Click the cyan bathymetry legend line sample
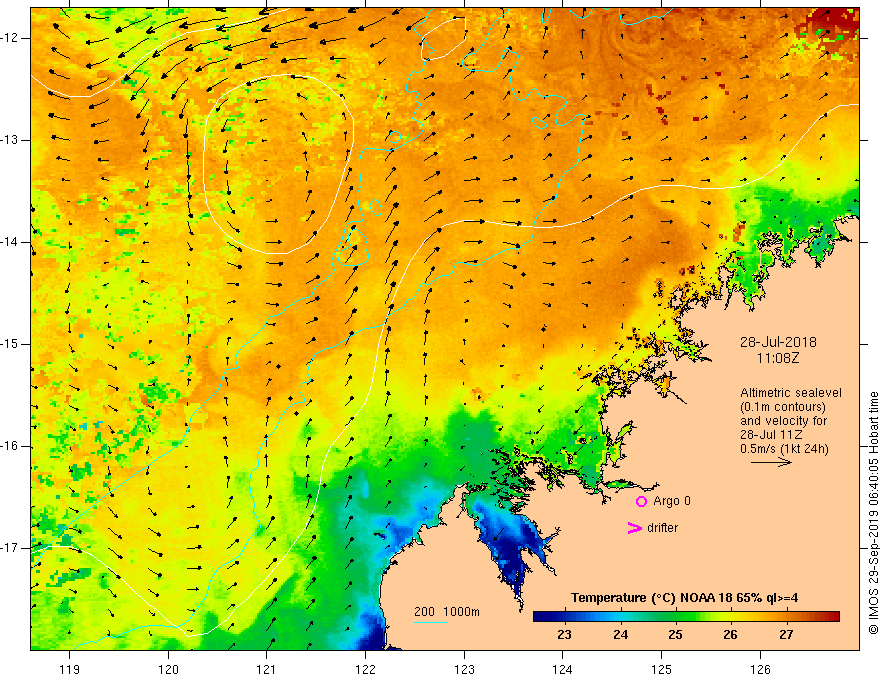 (431, 623)
